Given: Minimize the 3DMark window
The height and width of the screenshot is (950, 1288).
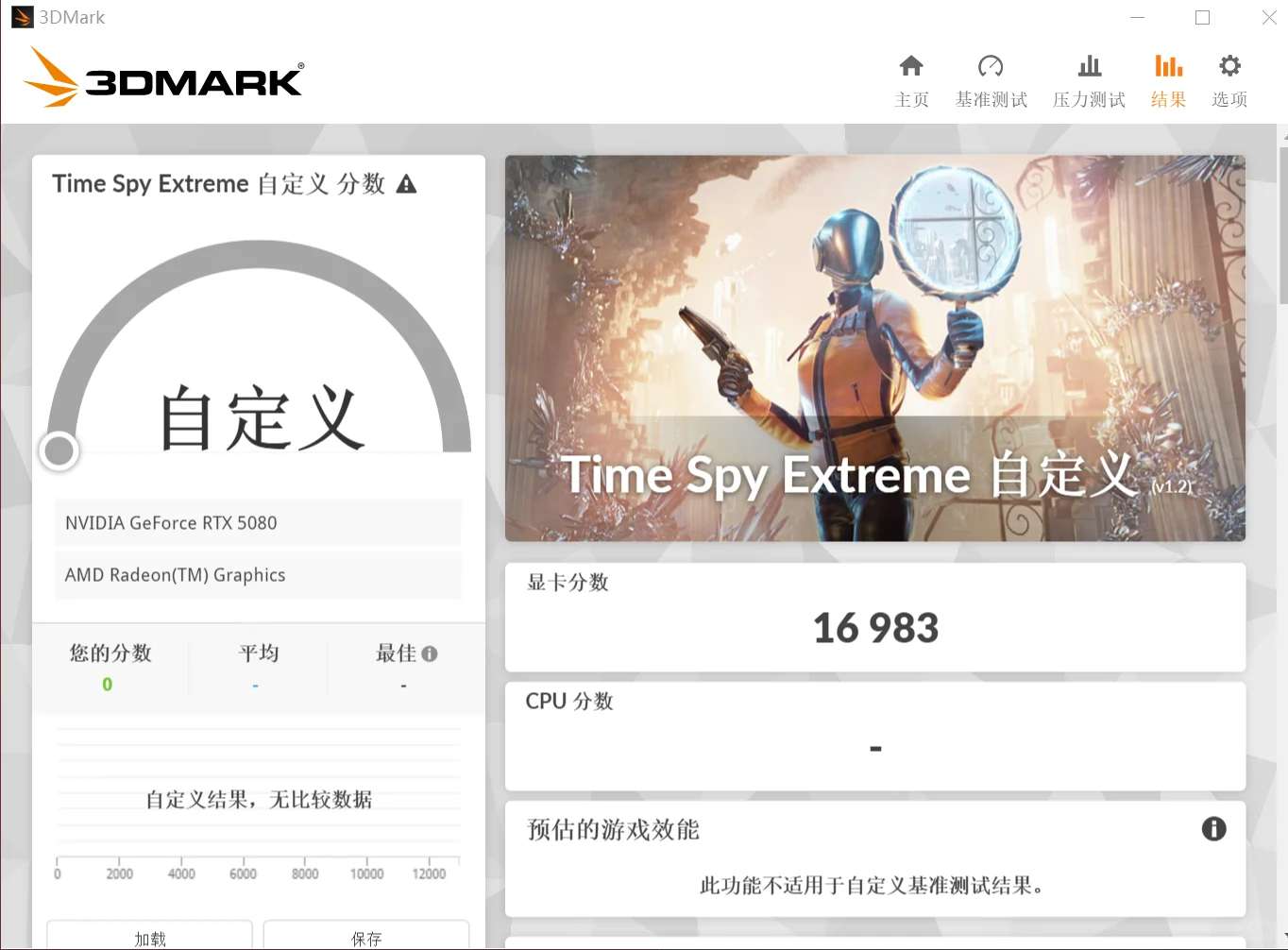Looking at the screenshot, I should 1137,17.
